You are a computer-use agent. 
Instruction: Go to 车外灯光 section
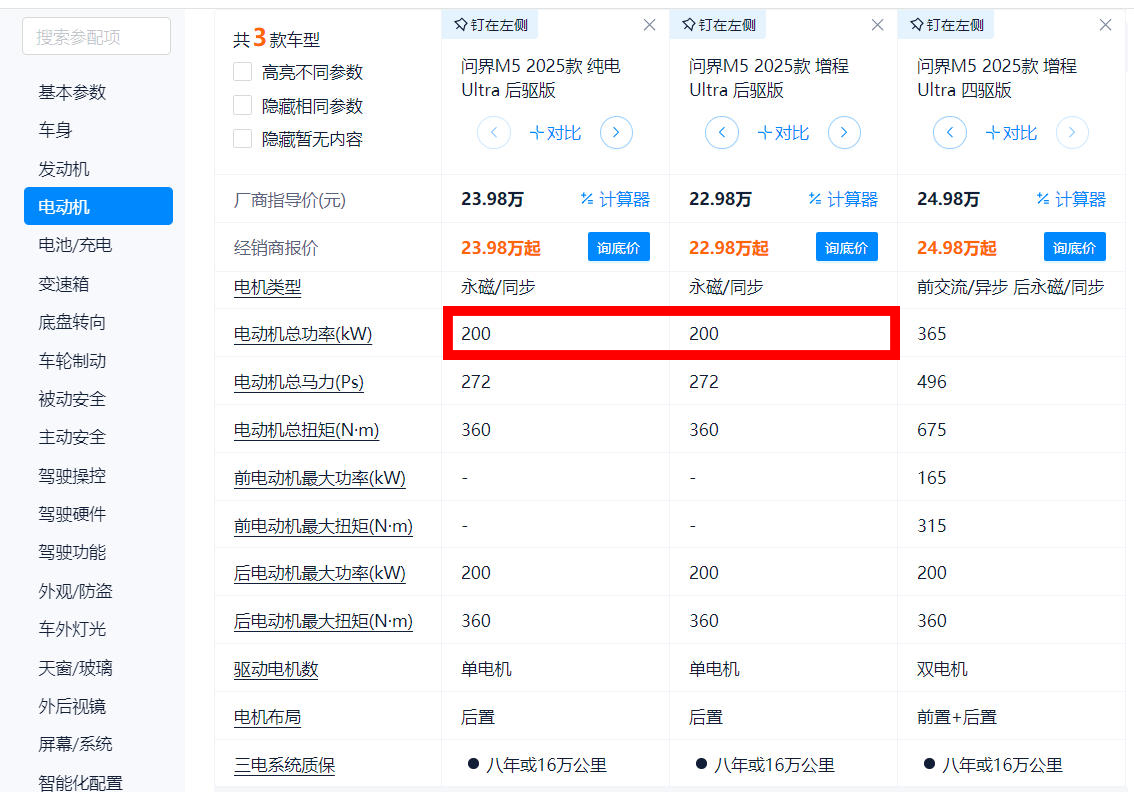pos(72,629)
